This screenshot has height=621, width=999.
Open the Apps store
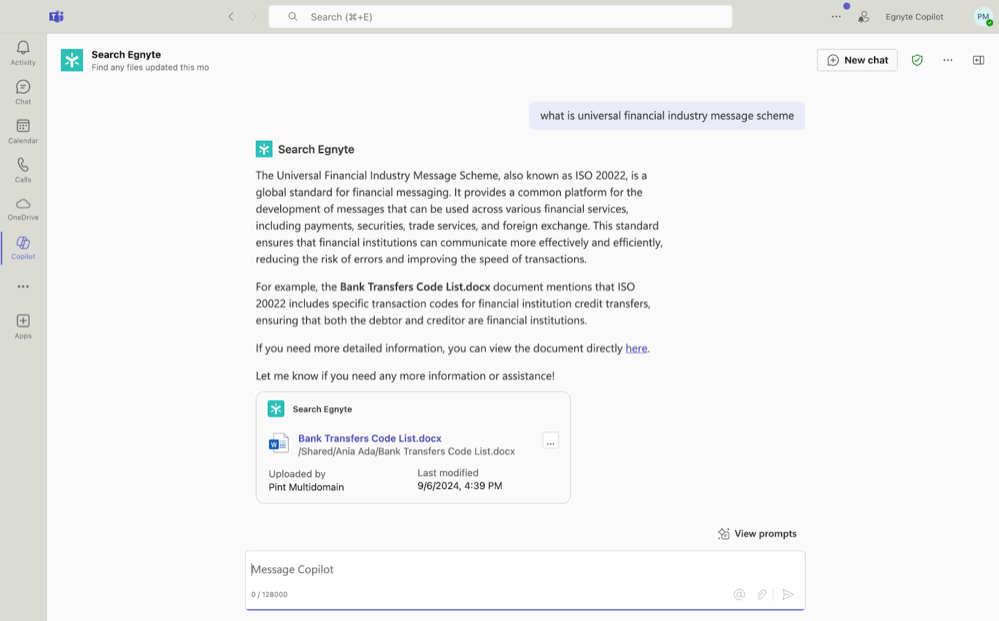pyautogui.click(x=23, y=326)
